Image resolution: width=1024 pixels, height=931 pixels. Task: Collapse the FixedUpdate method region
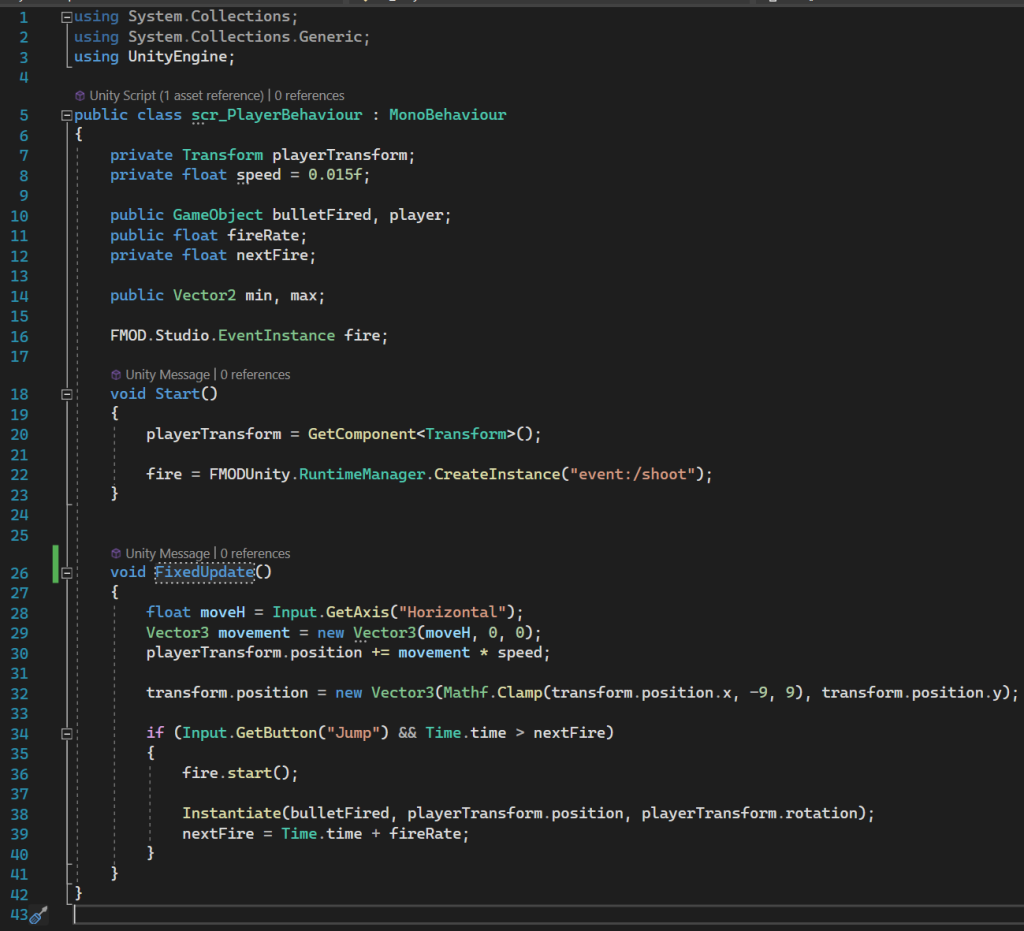click(66, 573)
